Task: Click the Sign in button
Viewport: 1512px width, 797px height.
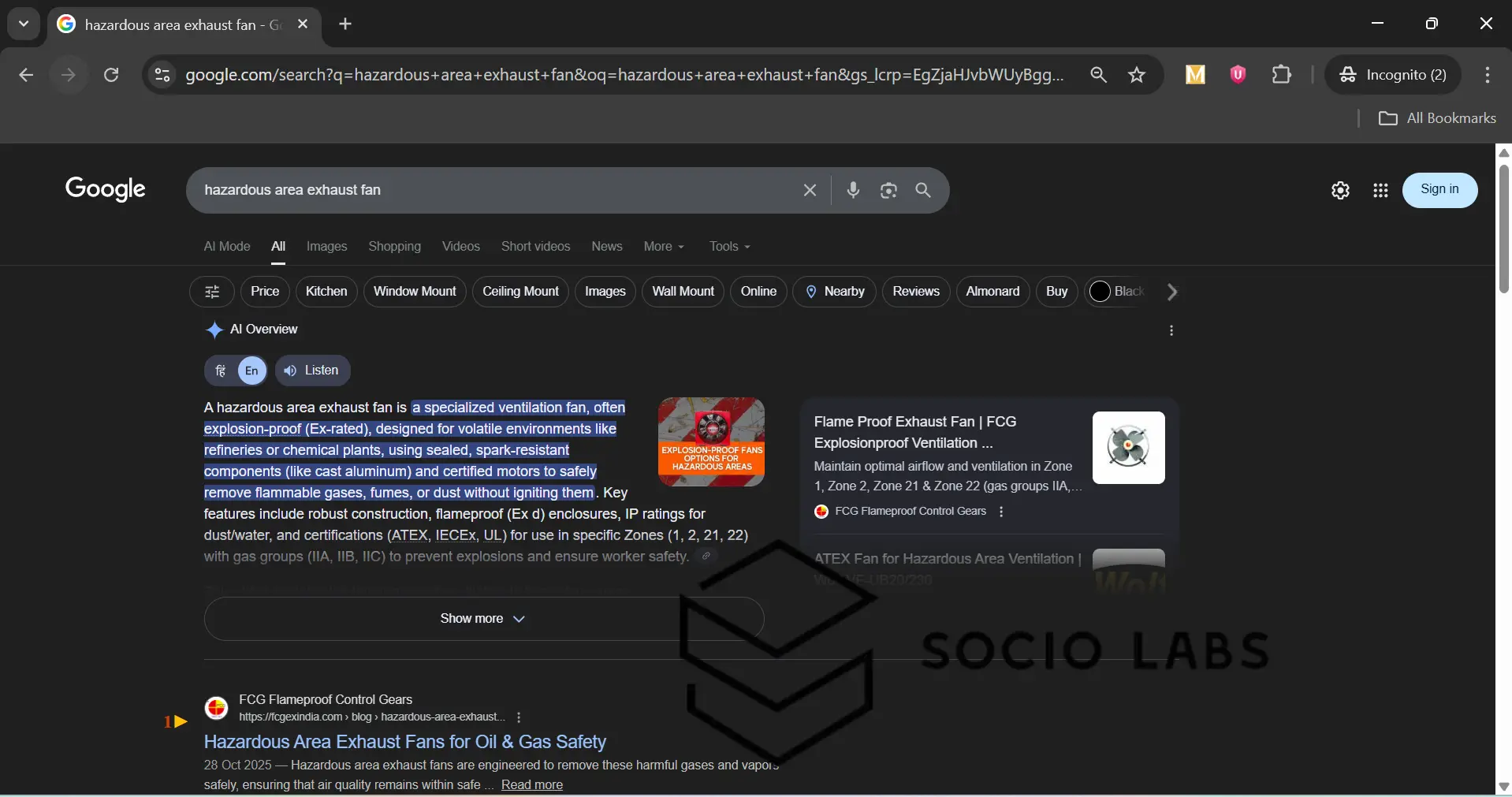Action: pos(1439,190)
